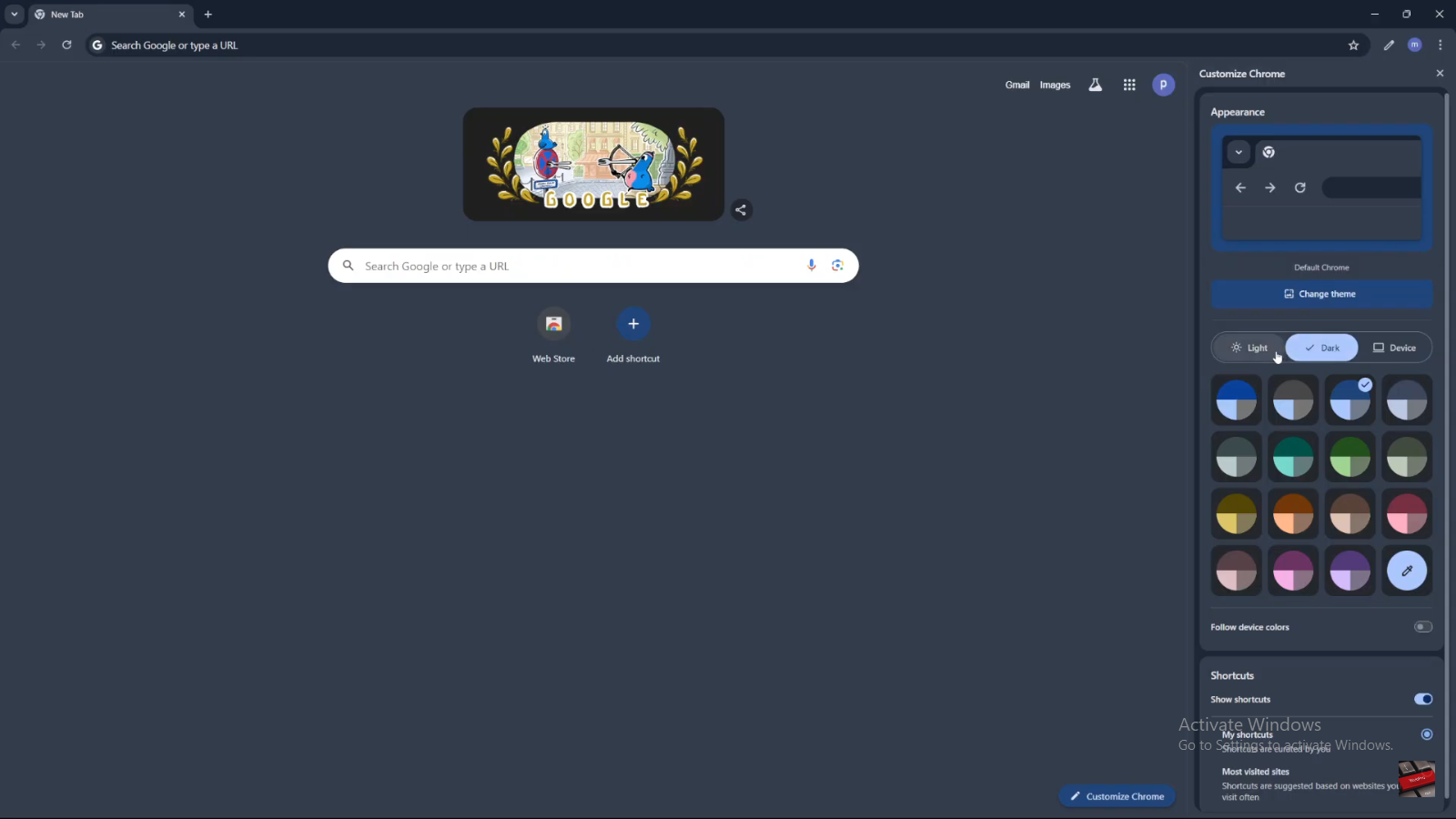Screen dimensions: 1456x819
Task: Open custom color eyedropper picker
Action: (1407, 571)
